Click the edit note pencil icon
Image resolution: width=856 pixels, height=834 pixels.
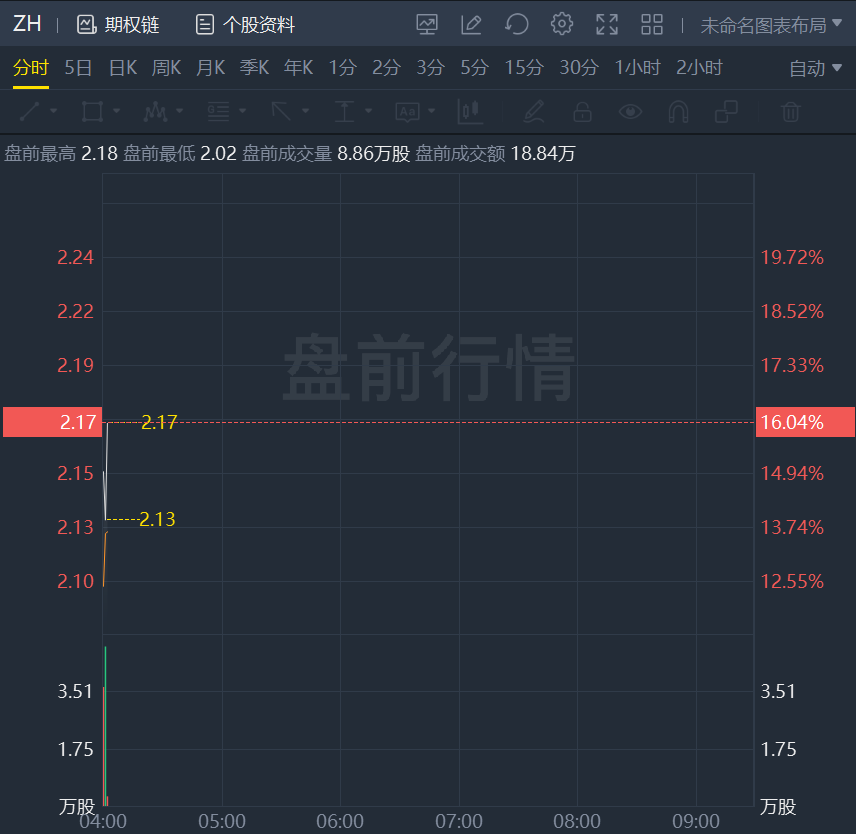pos(471,25)
